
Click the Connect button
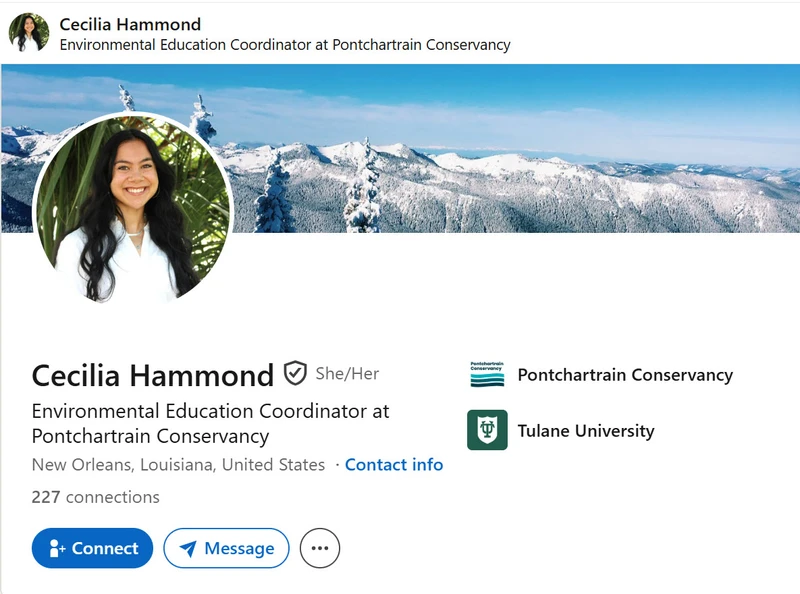point(92,548)
